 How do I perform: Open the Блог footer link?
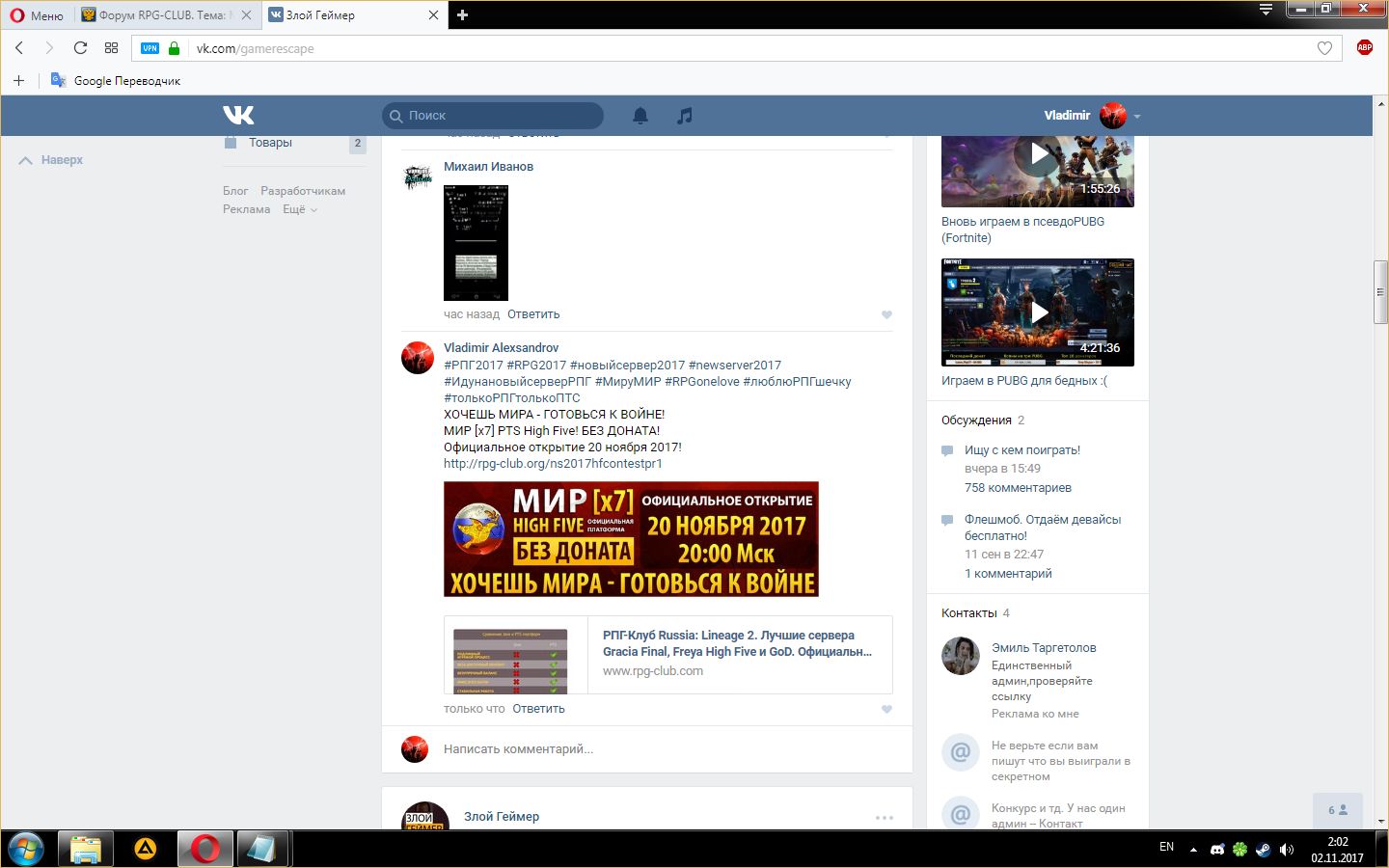pos(235,191)
